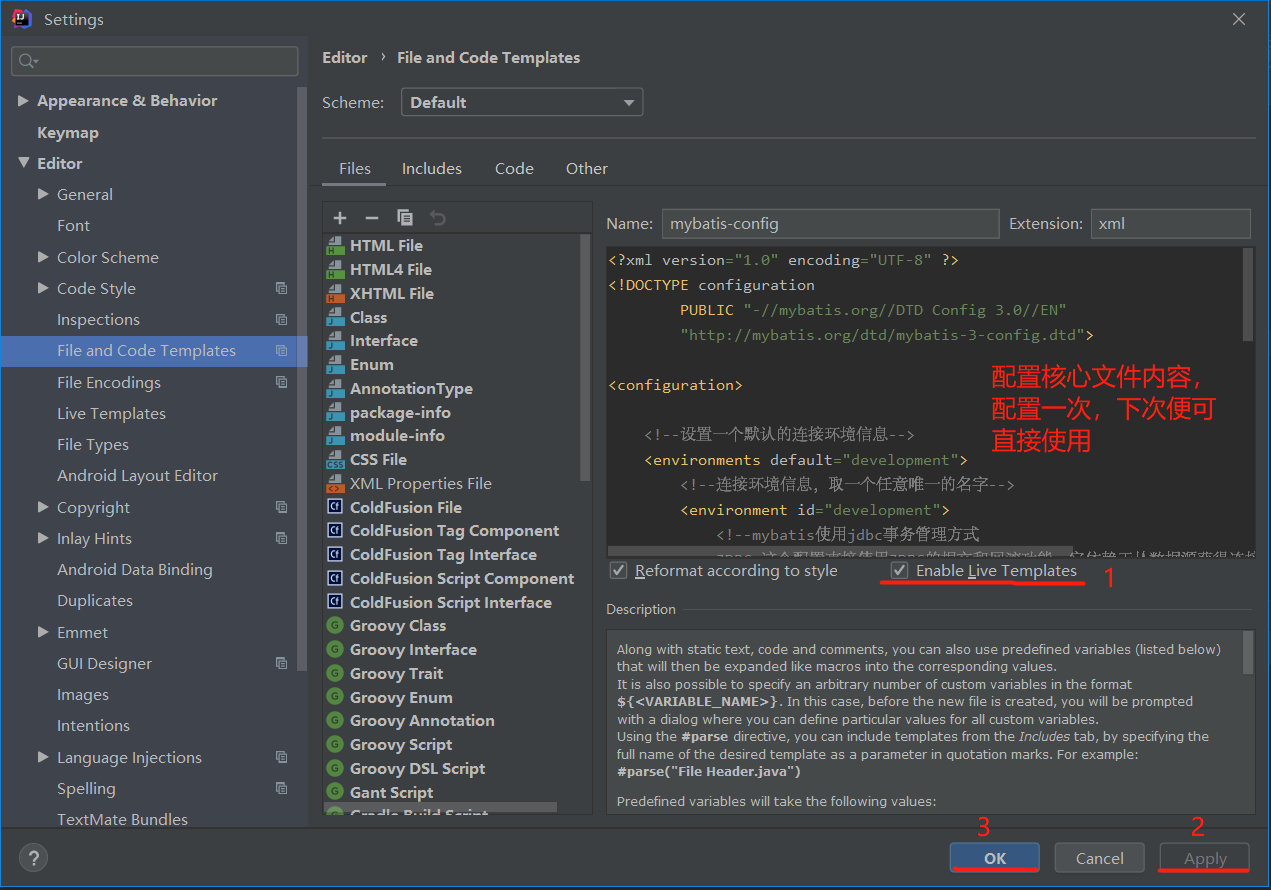The image size is (1271, 890).
Task: Click the template Name input field
Action: [x=830, y=224]
